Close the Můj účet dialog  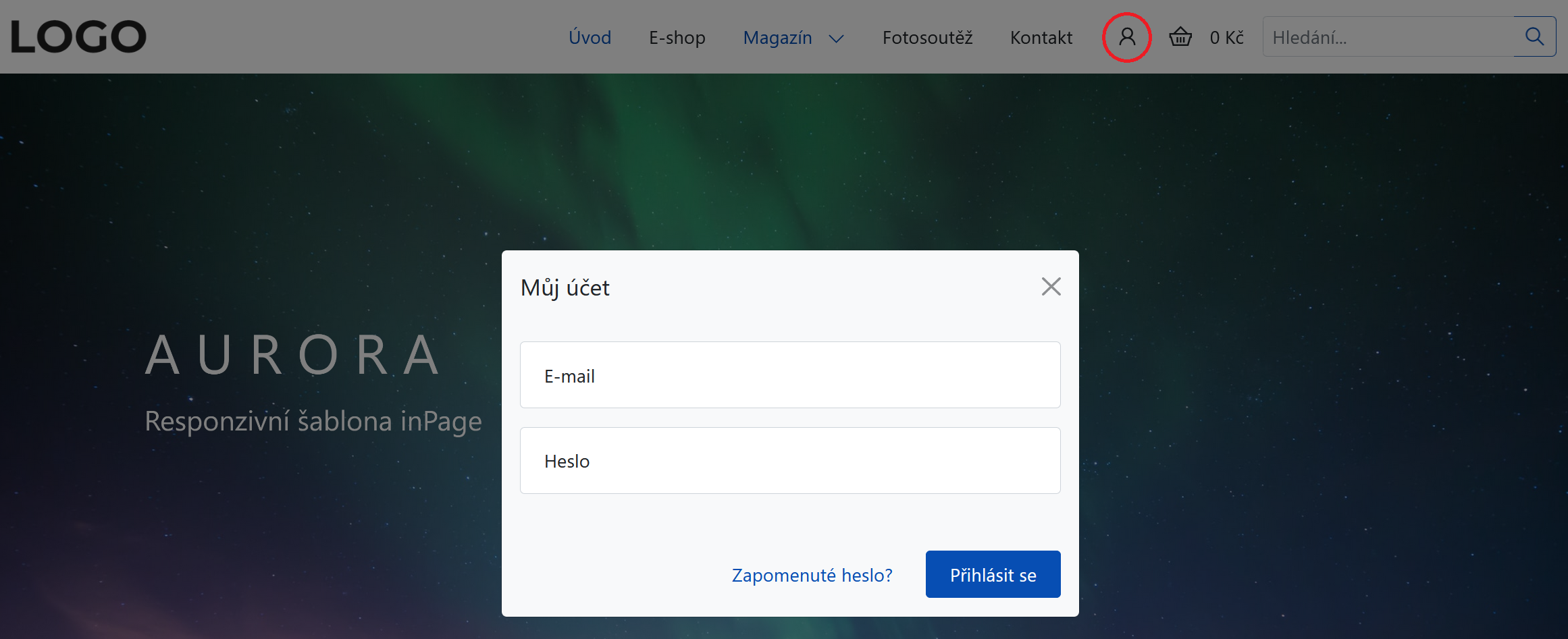click(x=1051, y=287)
